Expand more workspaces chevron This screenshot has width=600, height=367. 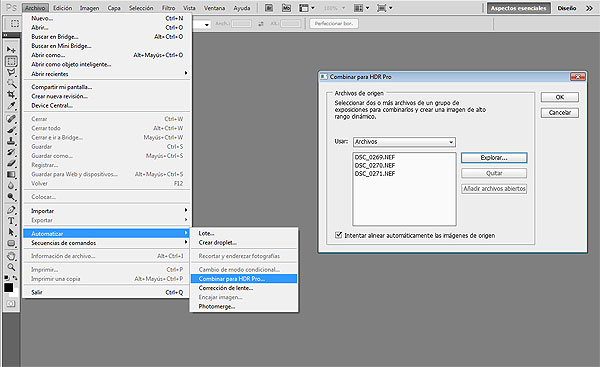click(x=589, y=8)
